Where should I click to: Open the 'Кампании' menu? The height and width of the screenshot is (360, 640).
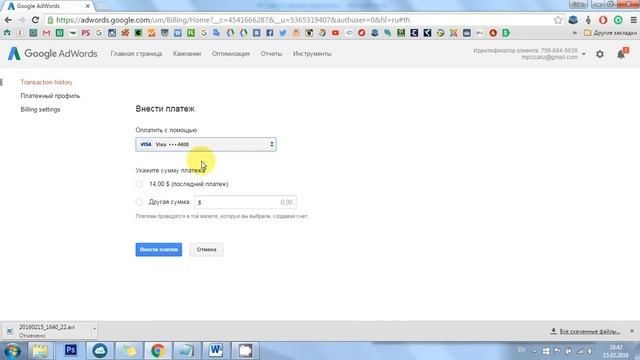(187, 53)
